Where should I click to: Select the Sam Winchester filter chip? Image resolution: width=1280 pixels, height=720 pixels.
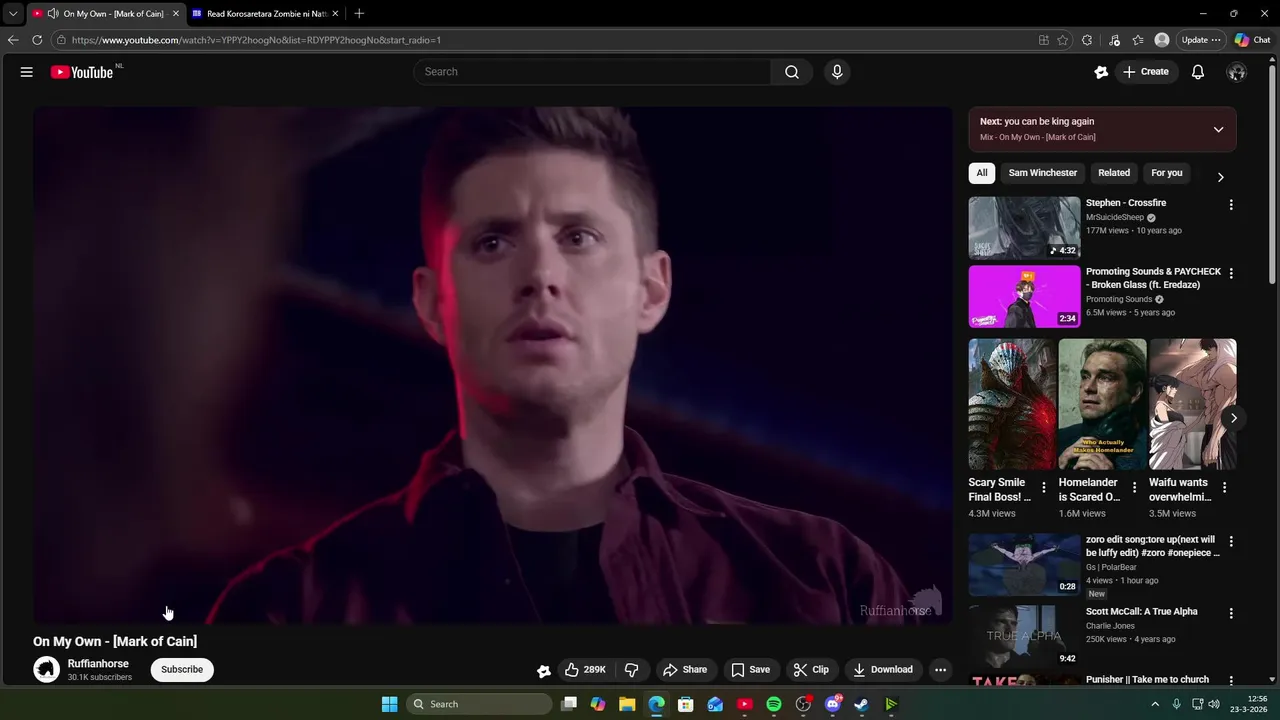click(1043, 173)
